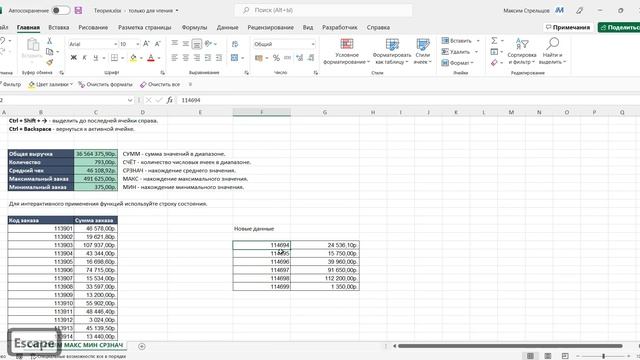This screenshot has height=360, width=640.
Task: Add a new sheet with plus icon
Action: click(142, 346)
